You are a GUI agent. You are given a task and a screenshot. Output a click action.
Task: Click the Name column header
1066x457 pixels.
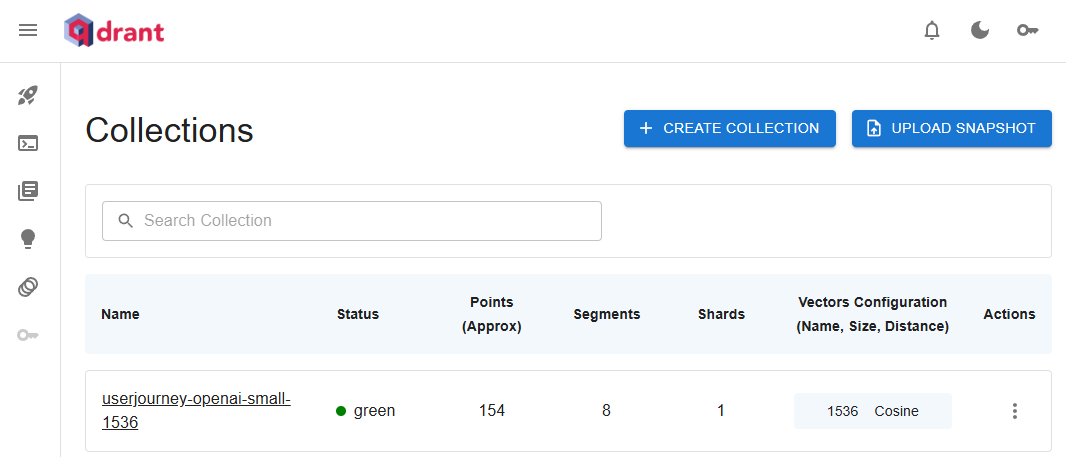(120, 314)
